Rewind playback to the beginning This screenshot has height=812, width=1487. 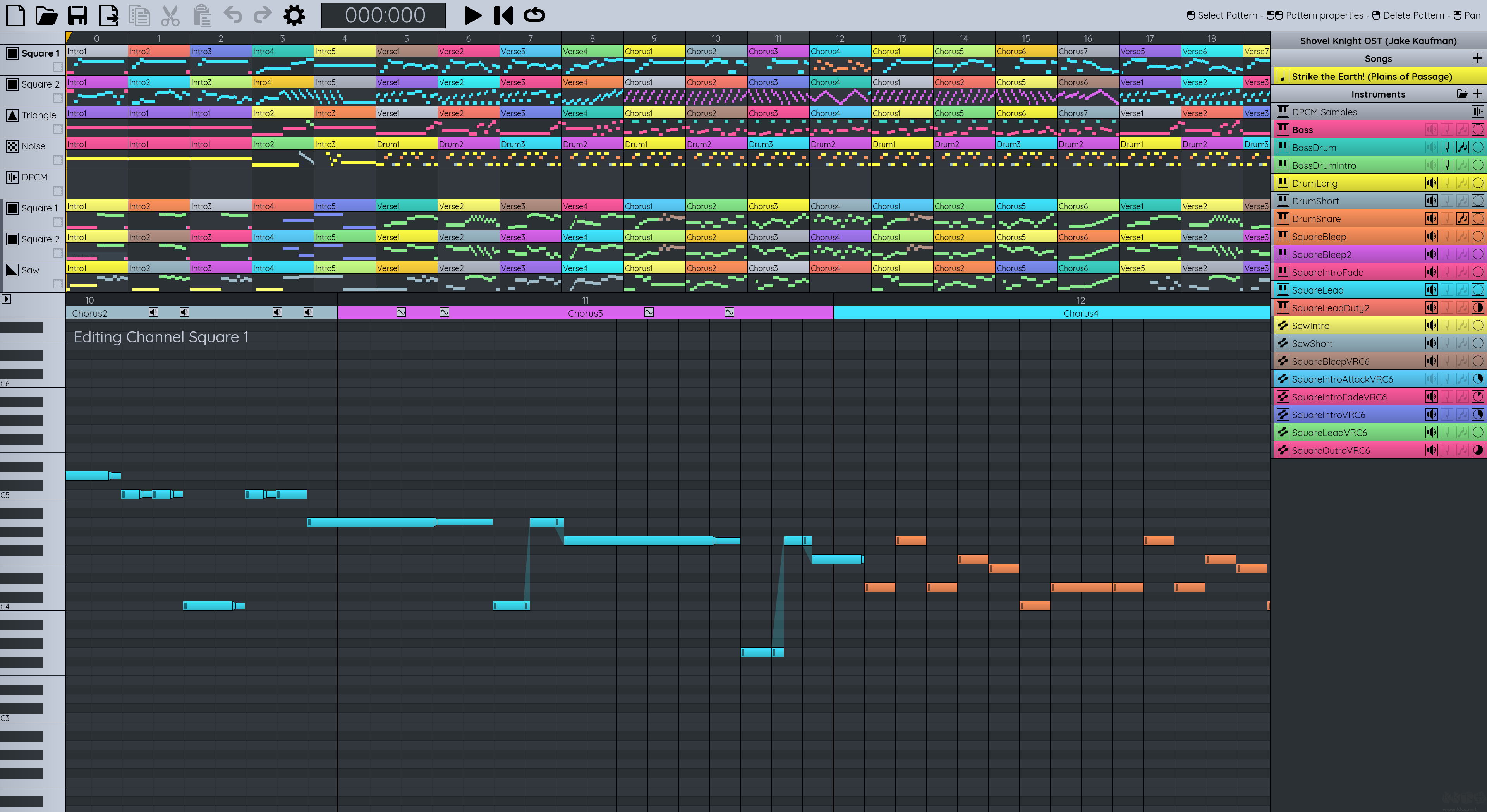(x=503, y=15)
